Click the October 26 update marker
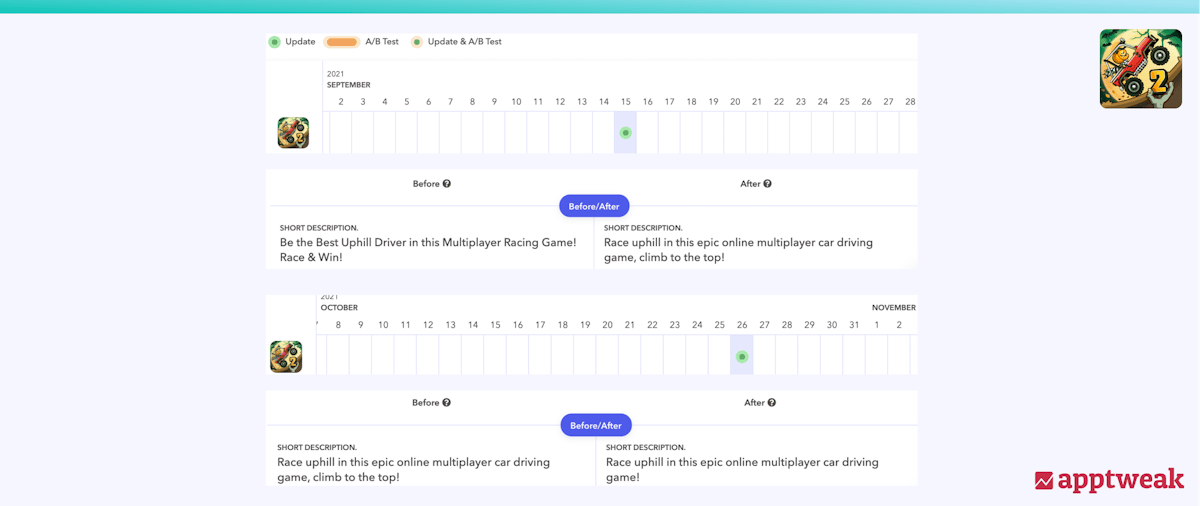The width and height of the screenshot is (1200, 506). pos(742,357)
